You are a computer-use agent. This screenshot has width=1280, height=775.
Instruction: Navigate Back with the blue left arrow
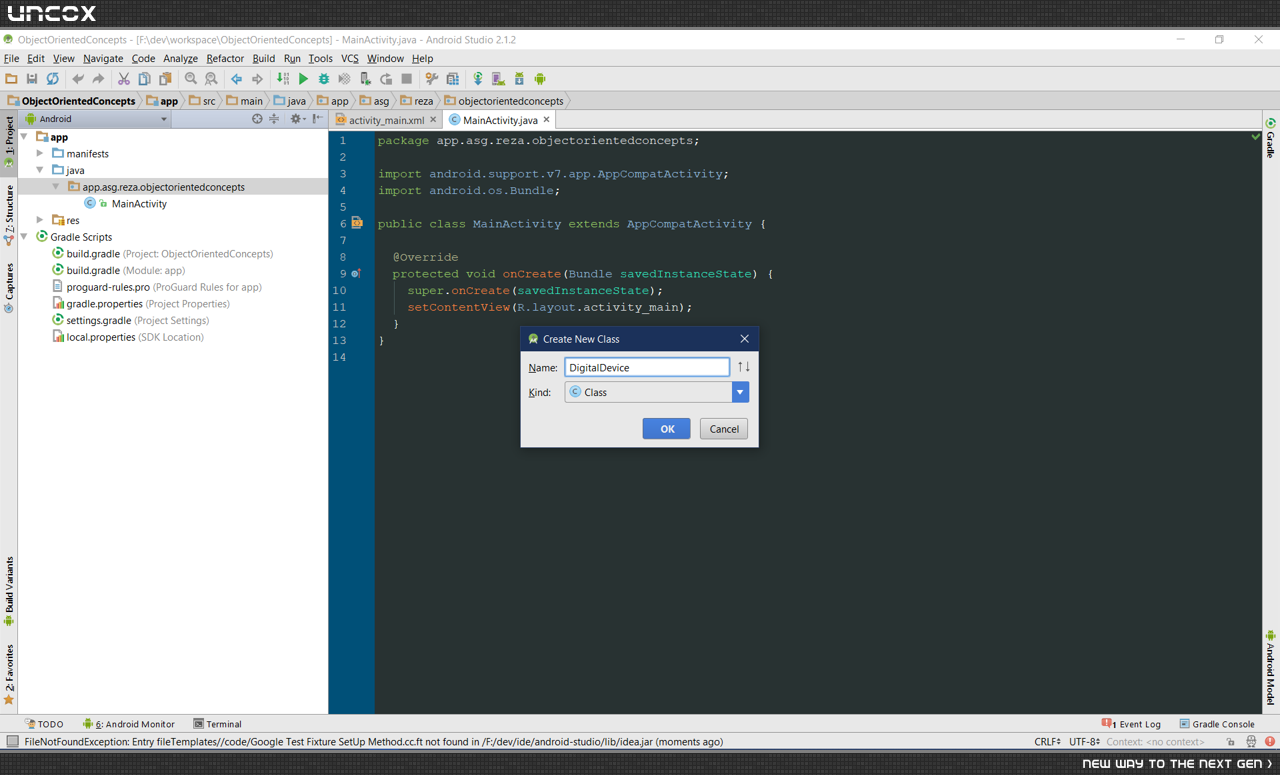(x=236, y=79)
